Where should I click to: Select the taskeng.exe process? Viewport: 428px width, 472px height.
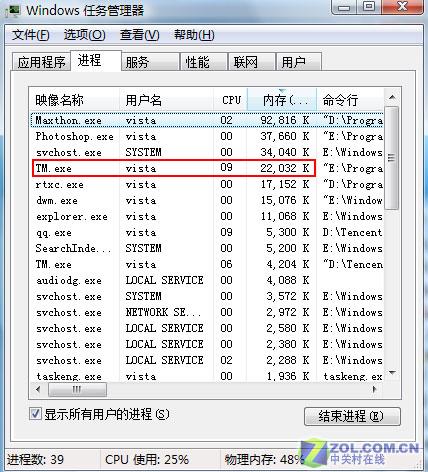click(x=207, y=376)
